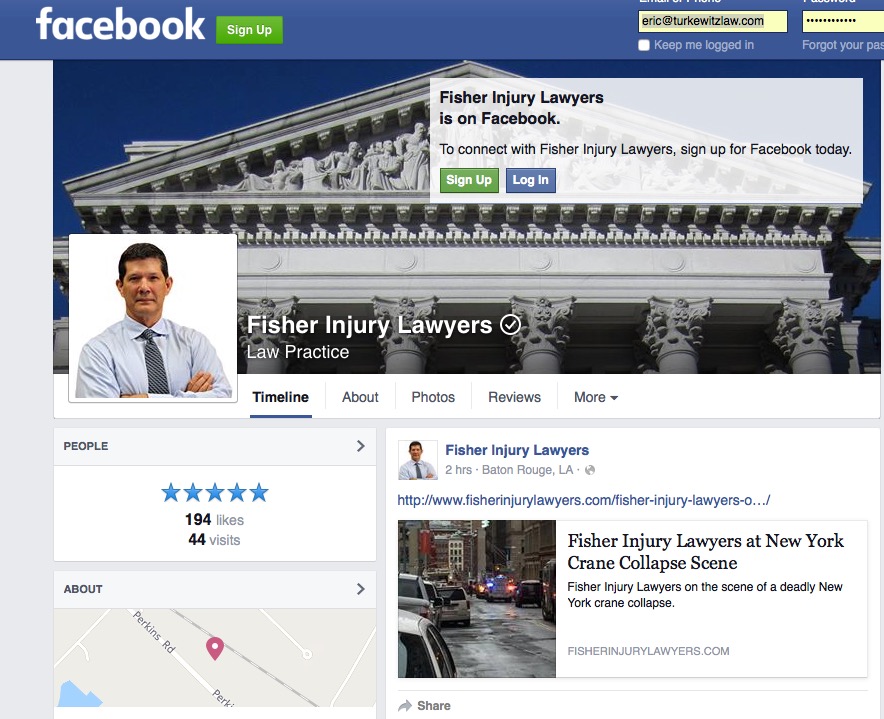The height and width of the screenshot is (719, 884).
Task: Open the Forgot your password link
Action: point(843,45)
